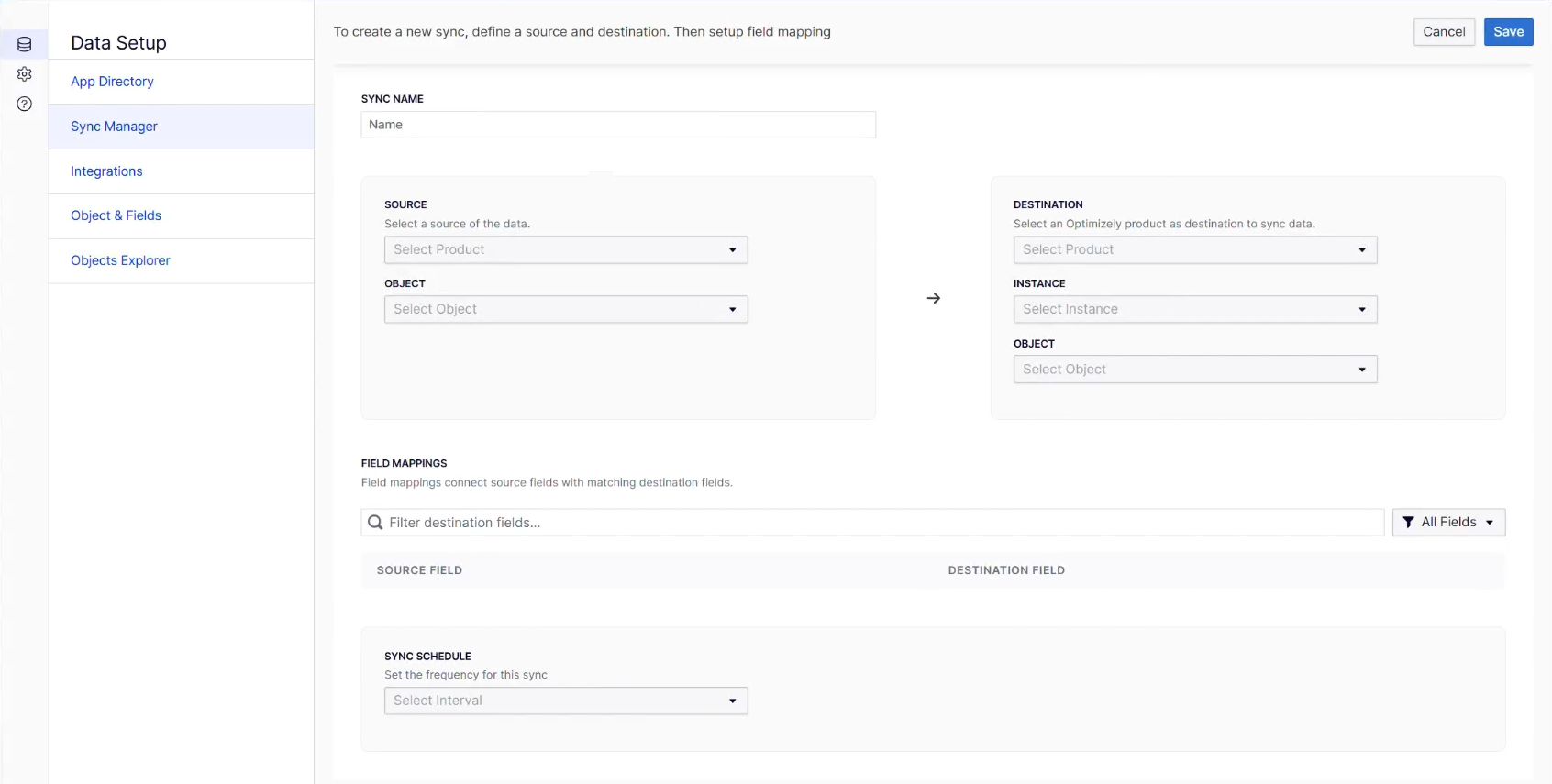Viewport: 1552px width, 784px height.
Task: Open App Directory in sidebar
Action: (x=112, y=82)
